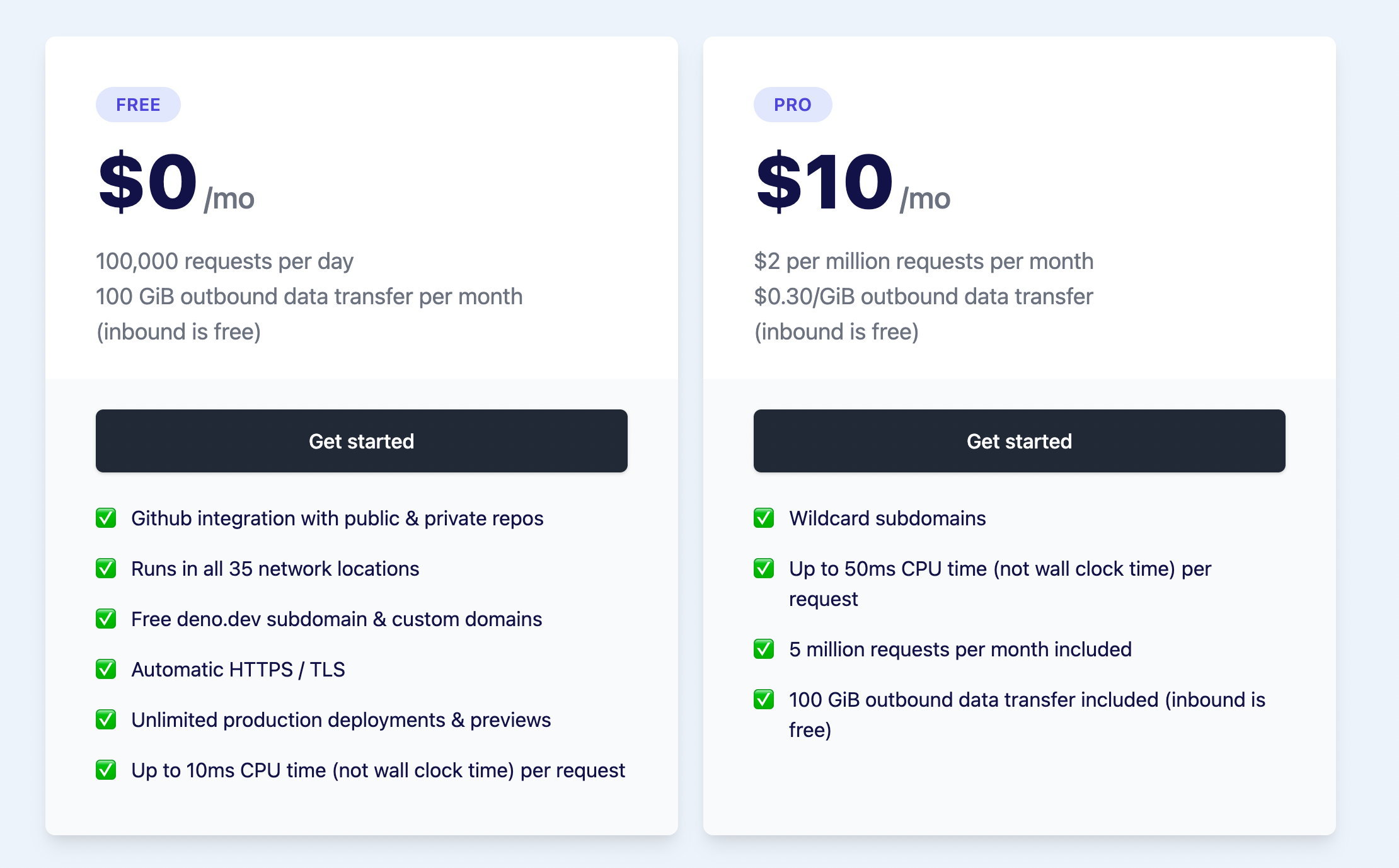The image size is (1399, 868).
Task: Click the PRO plan badge
Action: (x=793, y=105)
